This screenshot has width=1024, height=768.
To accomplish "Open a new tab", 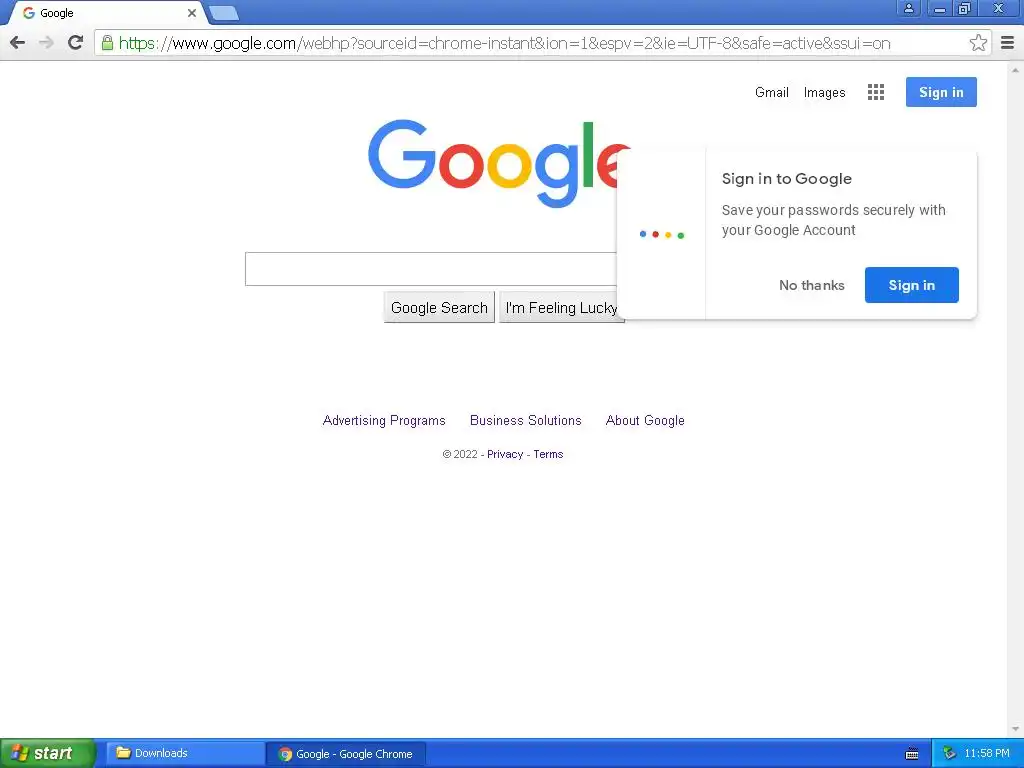I will coord(224,12).
